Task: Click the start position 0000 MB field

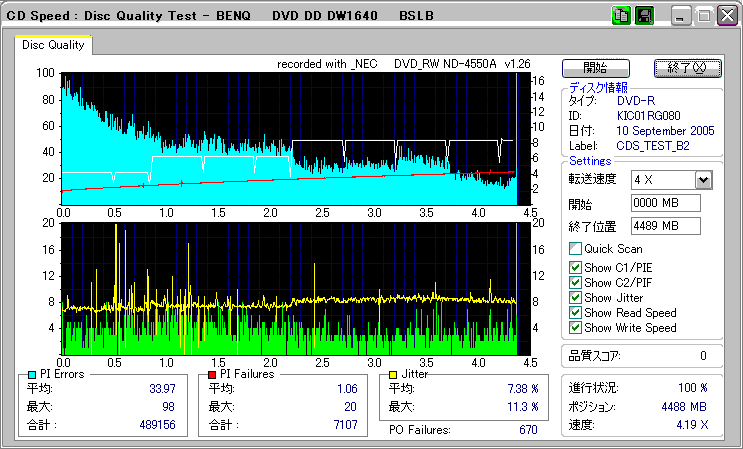Action: 666,203
